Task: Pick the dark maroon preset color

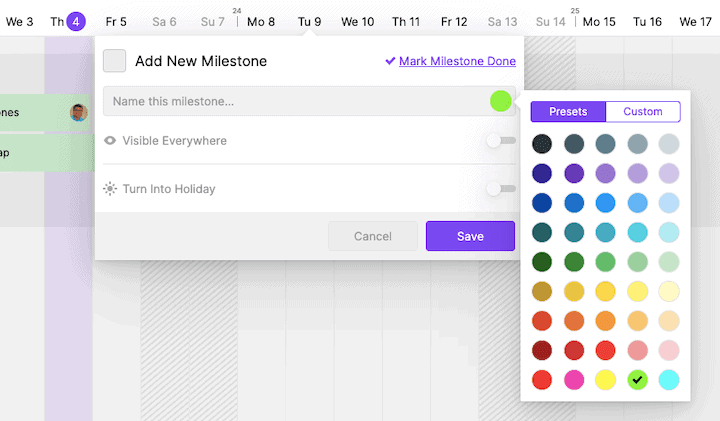Action: click(542, 350)
